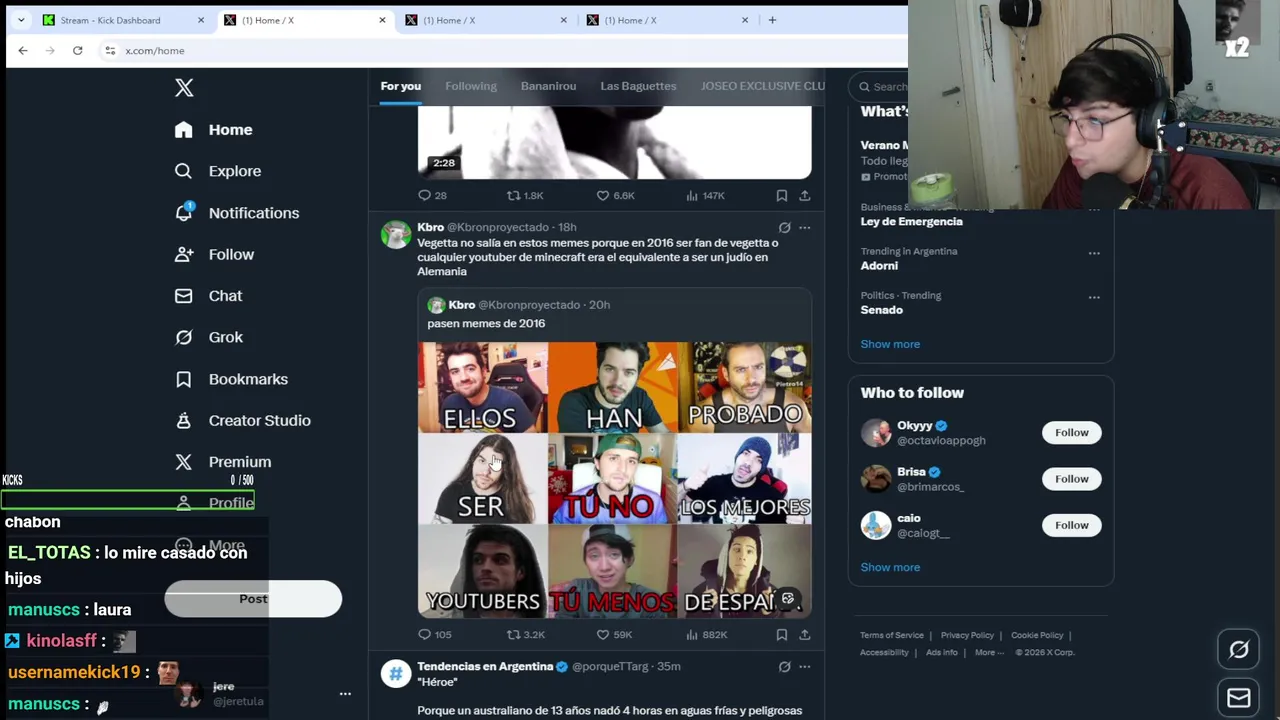Viewport: 1280px width, 720px height.
Task: Open Grok in the sidebar
Action: pyautogui.click(x=208, y=338)
